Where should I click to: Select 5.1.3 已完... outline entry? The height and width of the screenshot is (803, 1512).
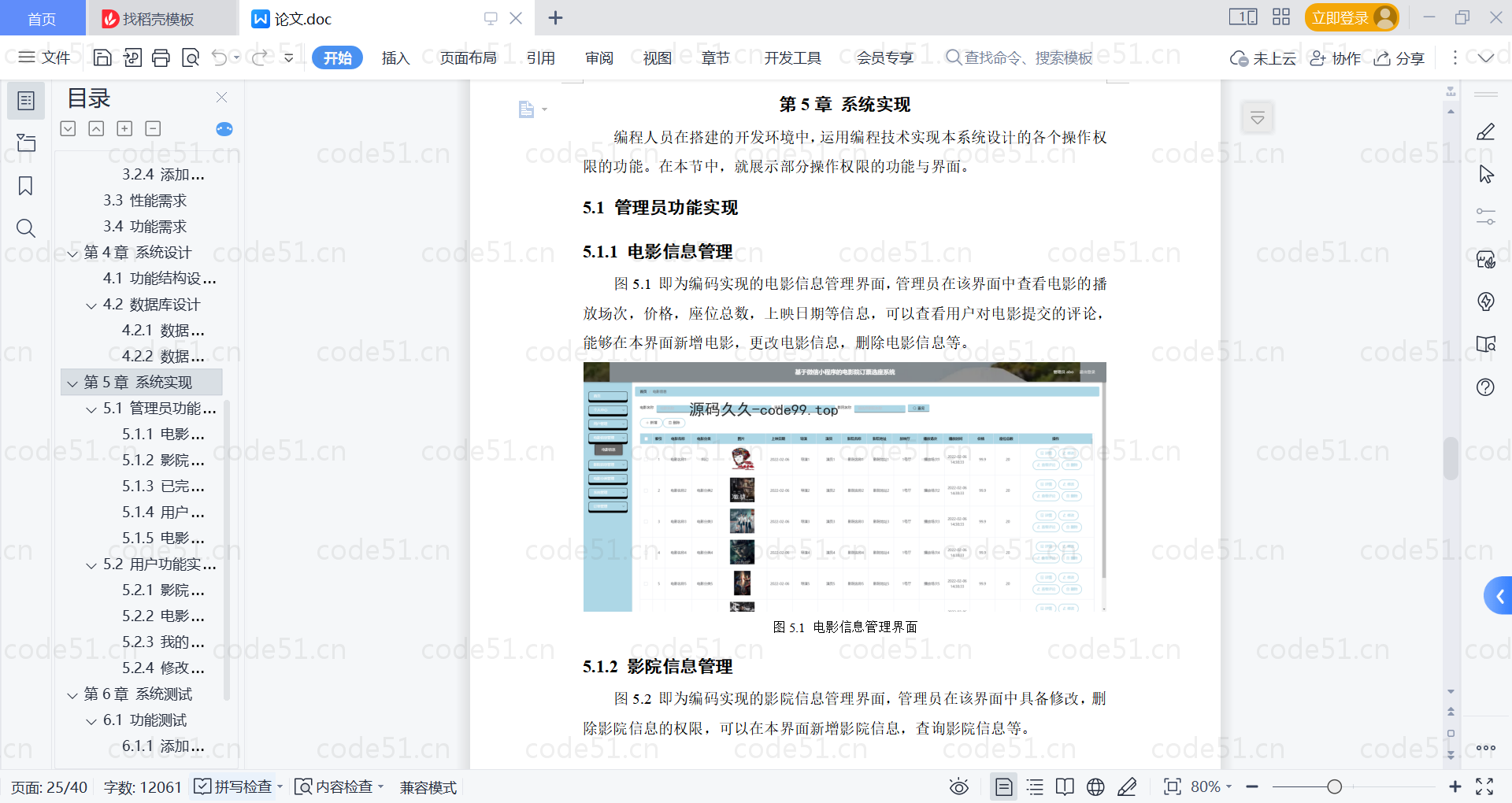[163, 487]
